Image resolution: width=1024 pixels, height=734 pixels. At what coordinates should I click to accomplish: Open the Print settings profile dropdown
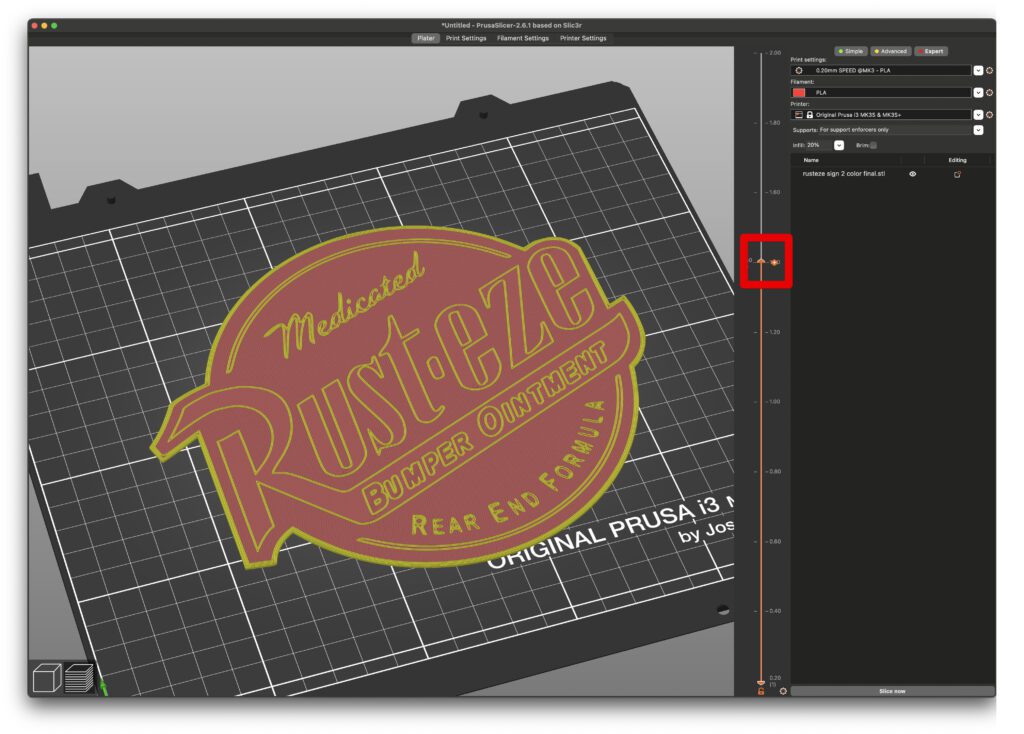tap(979, 70)
